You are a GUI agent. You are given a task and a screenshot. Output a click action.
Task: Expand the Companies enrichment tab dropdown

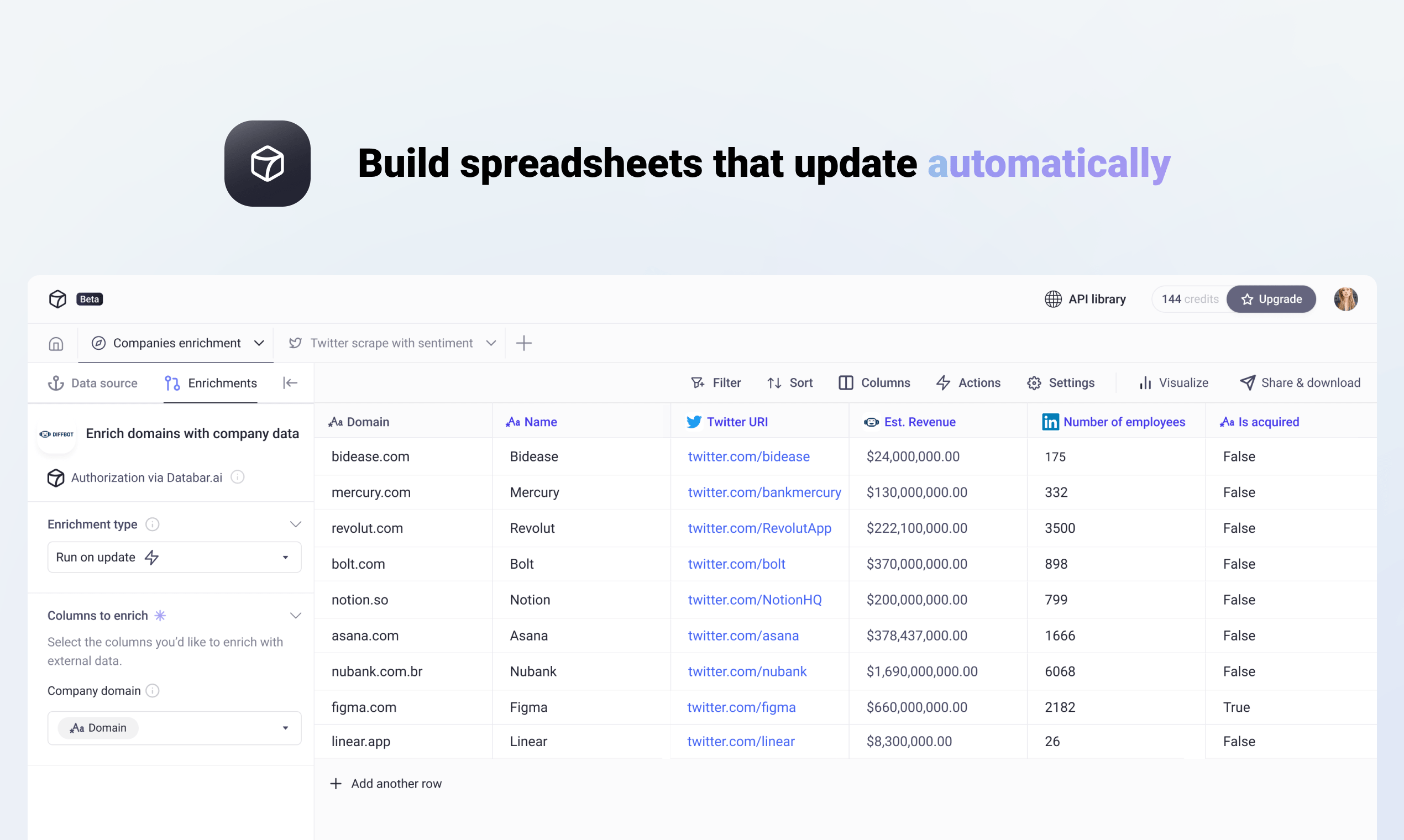coord(259,343)
